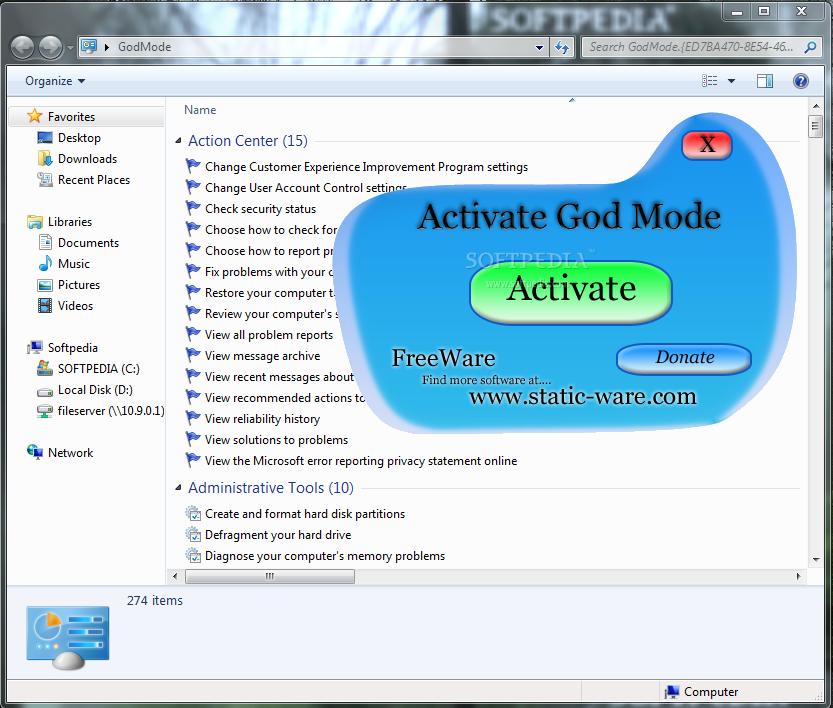Click the horizontal scrollbar thumb
This screenshot has height=708, width=833.
[x=270, y=576]
